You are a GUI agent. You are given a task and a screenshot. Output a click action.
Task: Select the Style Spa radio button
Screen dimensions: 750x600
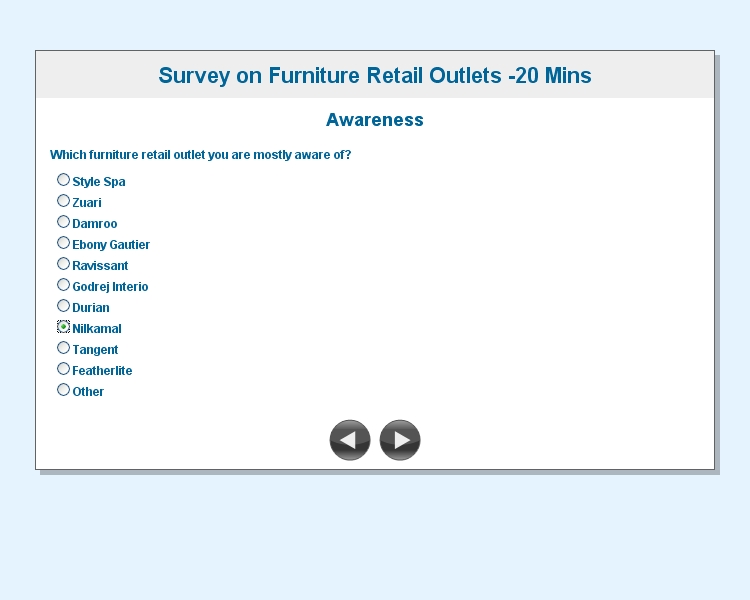tap(63, 180)
